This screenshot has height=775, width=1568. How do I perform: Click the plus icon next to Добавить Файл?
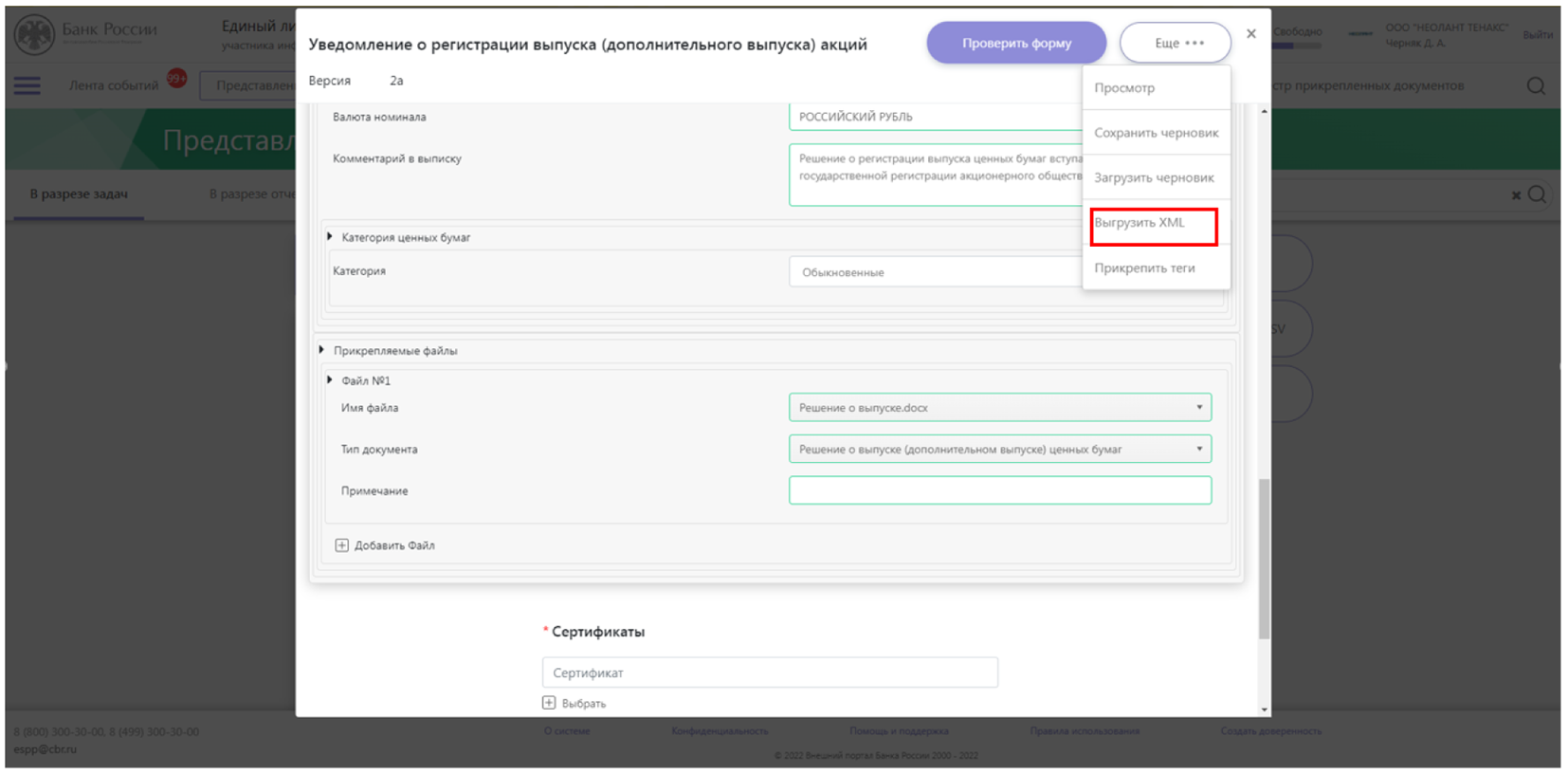tap(341, 545)
